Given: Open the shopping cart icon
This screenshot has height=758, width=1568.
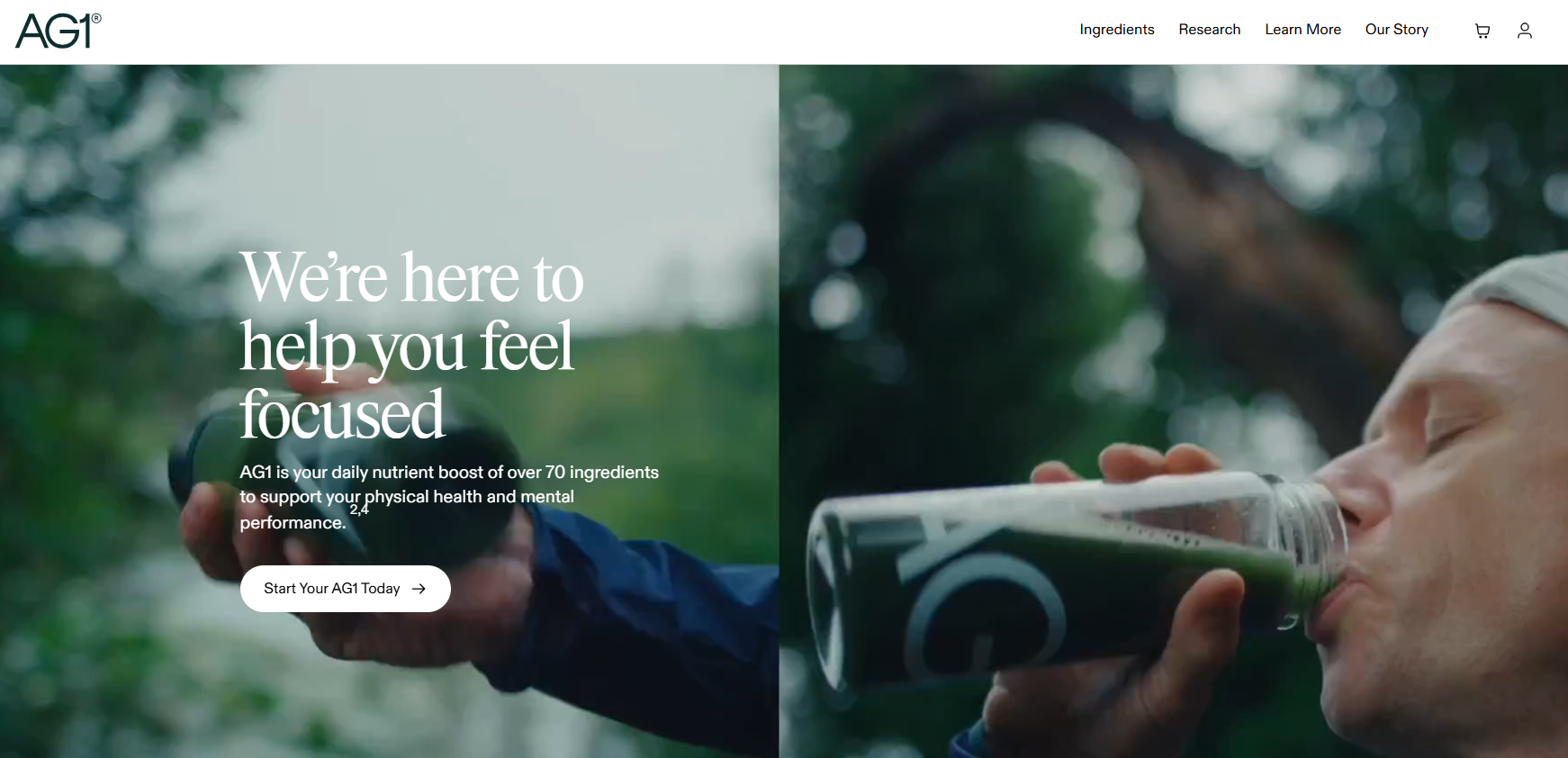Looking at the screenshot, I should click(x=1482, y=31).
